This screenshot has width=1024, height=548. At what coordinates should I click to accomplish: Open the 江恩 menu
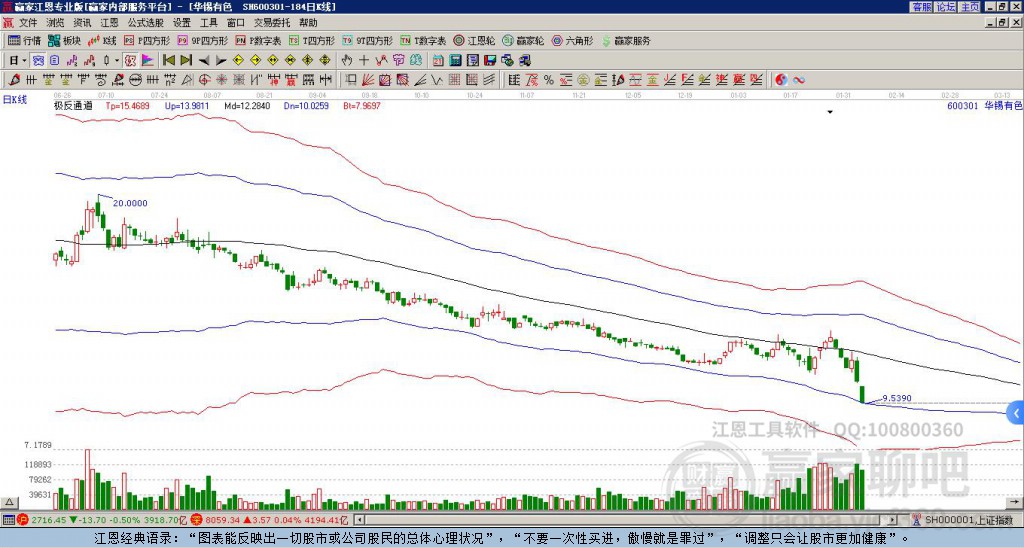pos(110,23)
